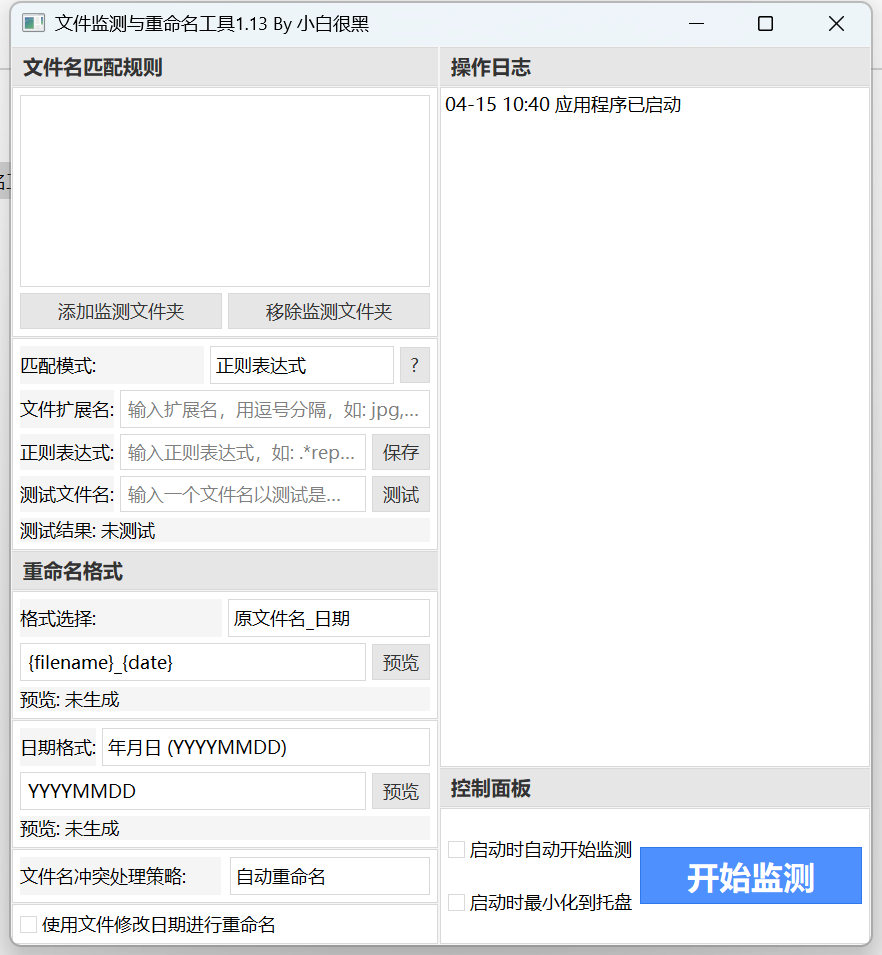882x955 pixels.
Task: Click the ? help button beside 匹配模式
Action: click(x=415, y=365)
